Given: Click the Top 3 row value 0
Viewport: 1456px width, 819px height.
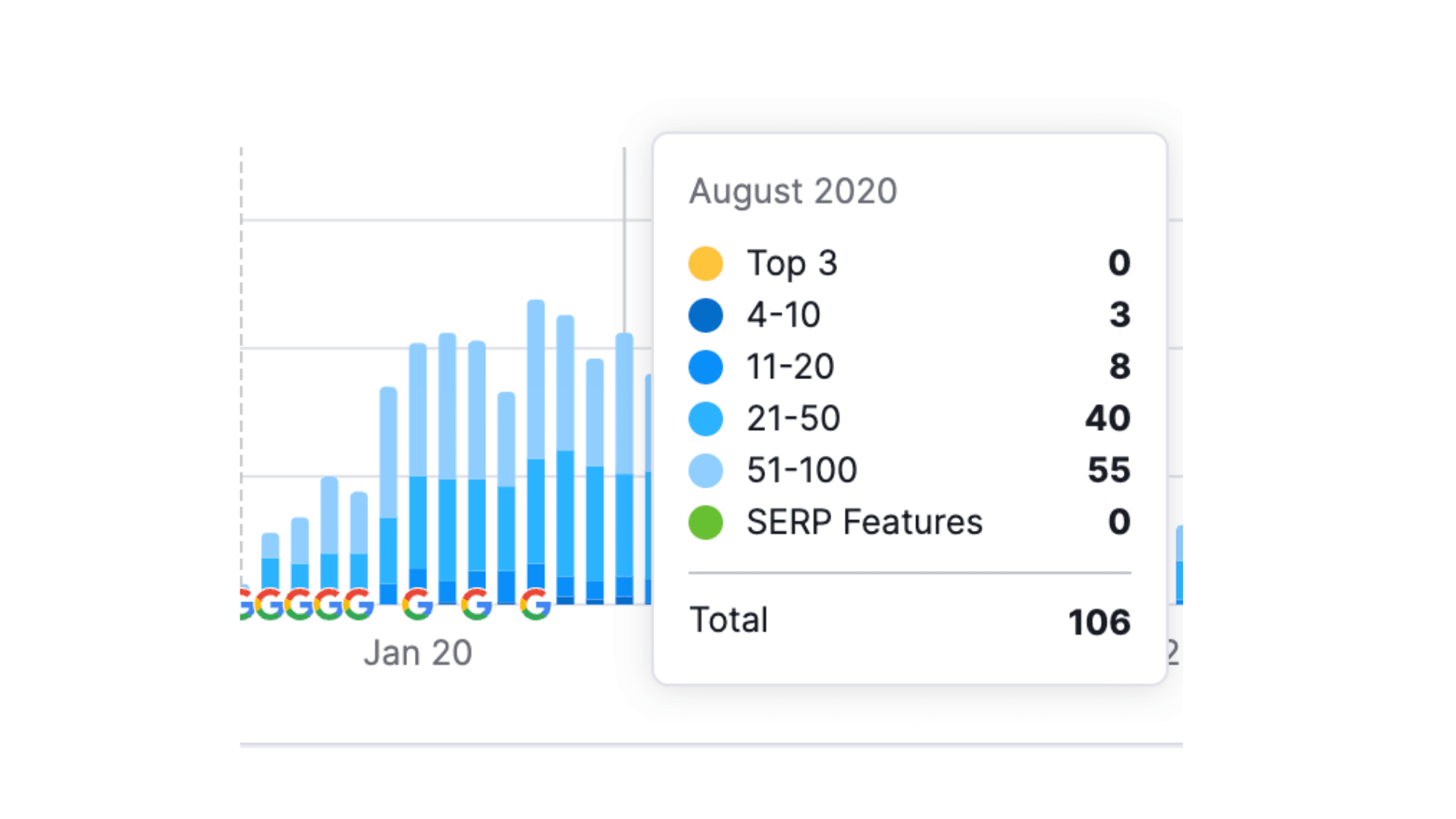Looking at the screenshot, I should (1119, 263).
